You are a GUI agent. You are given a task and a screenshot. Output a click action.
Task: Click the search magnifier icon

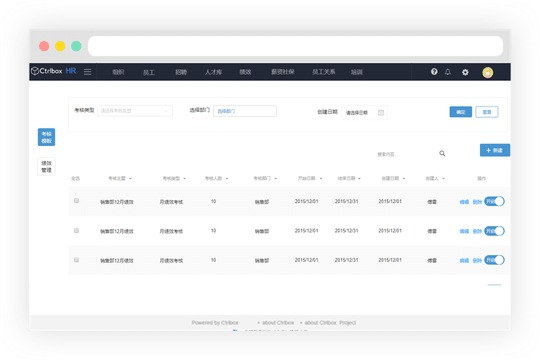click(442, 153)
